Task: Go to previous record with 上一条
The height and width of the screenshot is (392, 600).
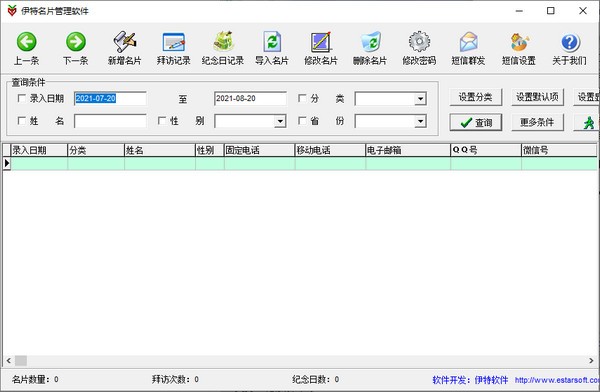Action: tap(26, 49)
